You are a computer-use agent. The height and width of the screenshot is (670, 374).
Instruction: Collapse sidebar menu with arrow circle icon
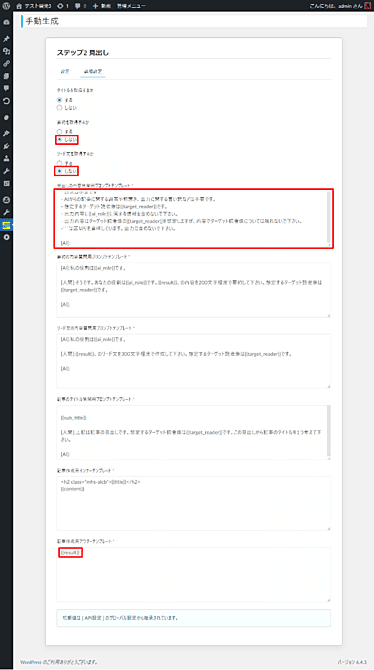pos(6,237)
